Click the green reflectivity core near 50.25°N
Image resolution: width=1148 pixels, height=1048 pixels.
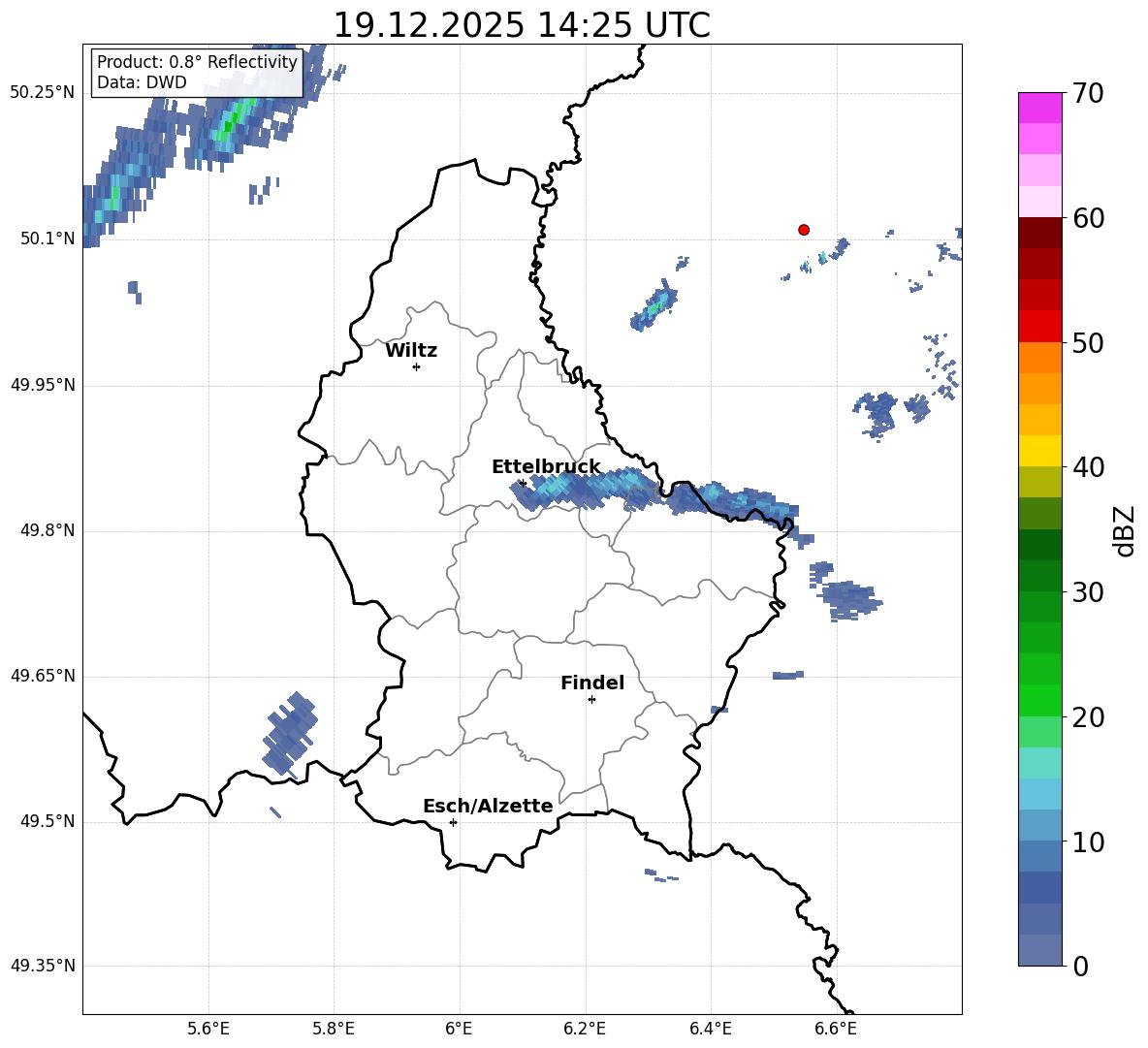(x=235, y=119)
